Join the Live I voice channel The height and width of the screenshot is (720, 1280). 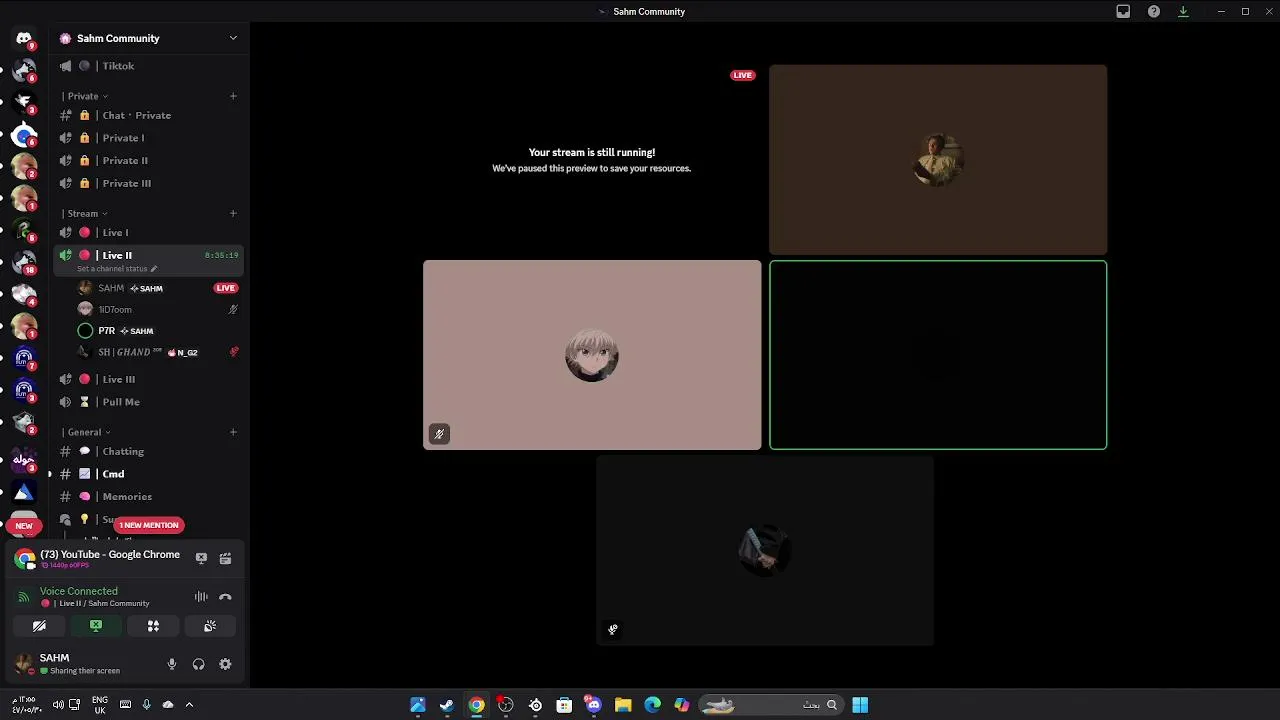coord(149,232)
